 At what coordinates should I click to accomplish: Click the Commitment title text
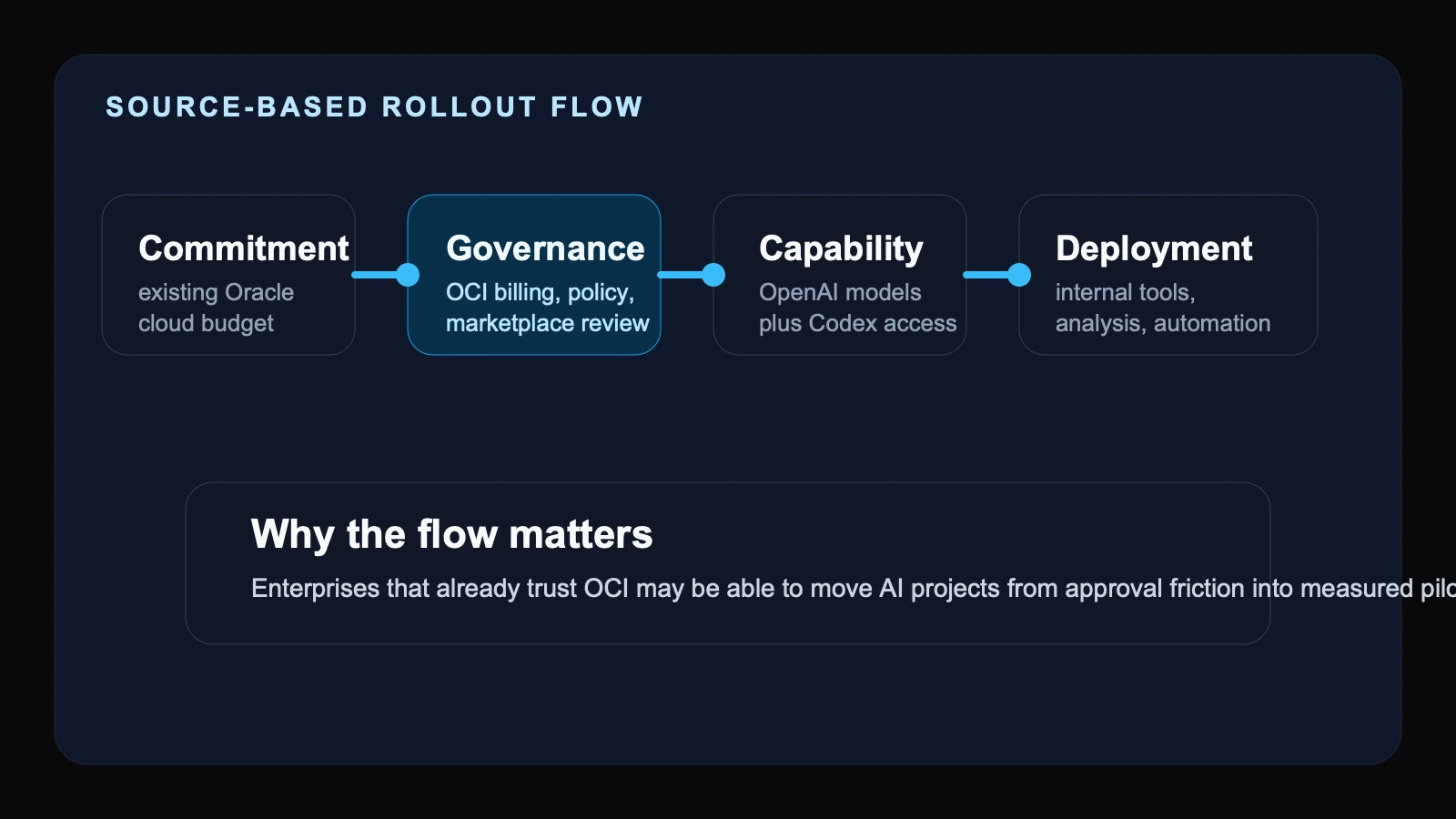244,248
